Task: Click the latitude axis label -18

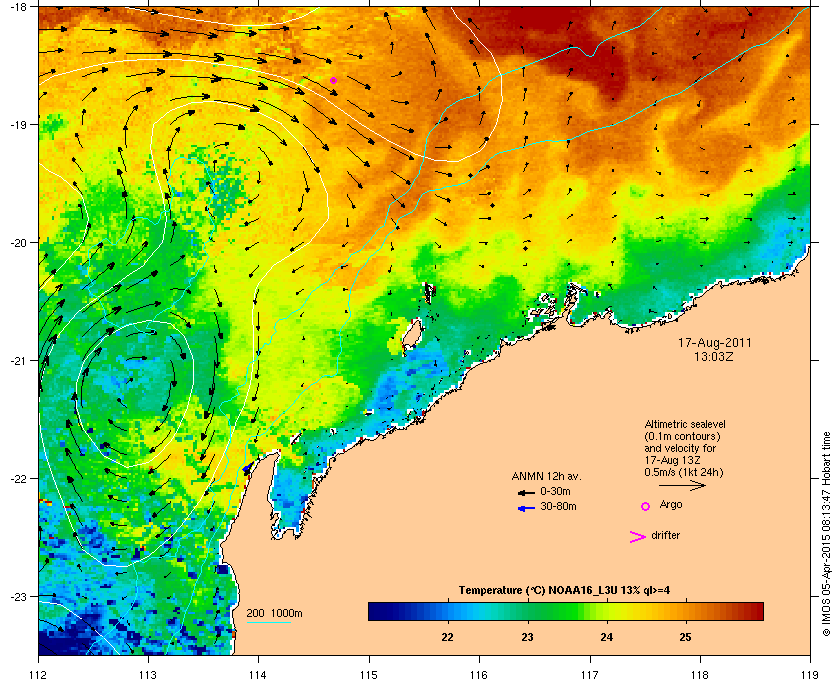Action: pos(17,6)
